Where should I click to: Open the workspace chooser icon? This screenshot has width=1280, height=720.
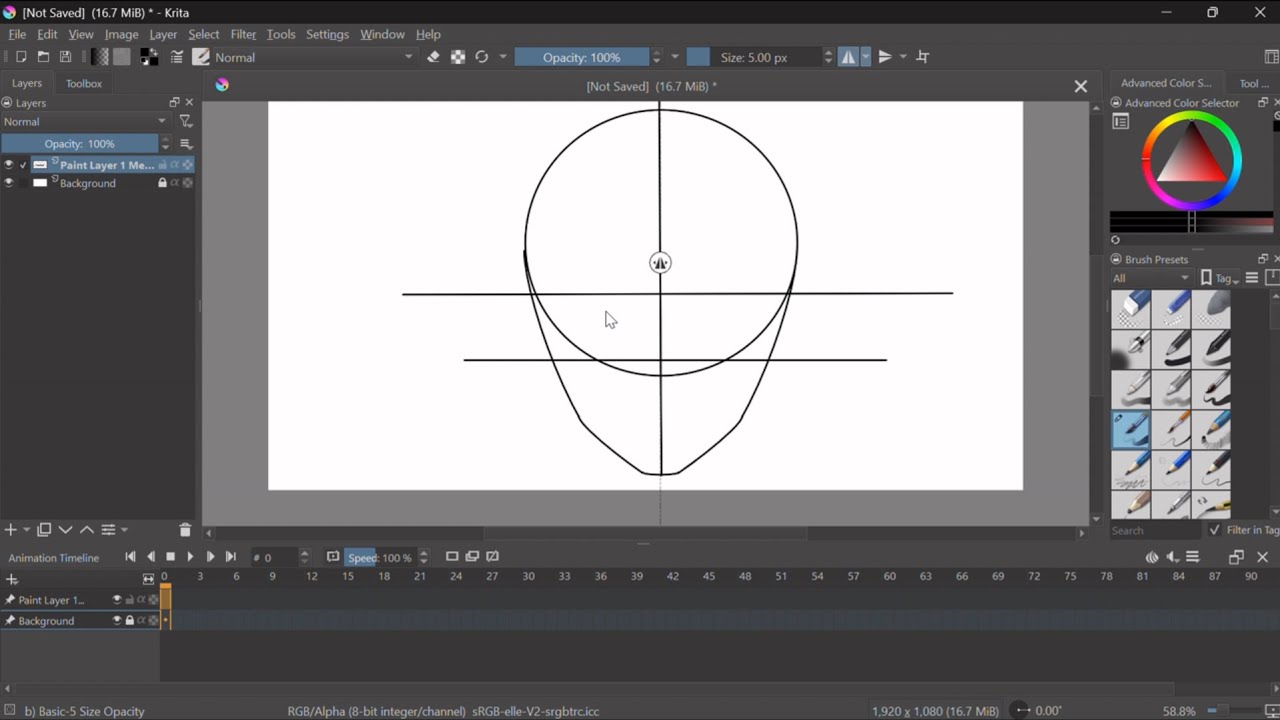(x=1272, y=57)
